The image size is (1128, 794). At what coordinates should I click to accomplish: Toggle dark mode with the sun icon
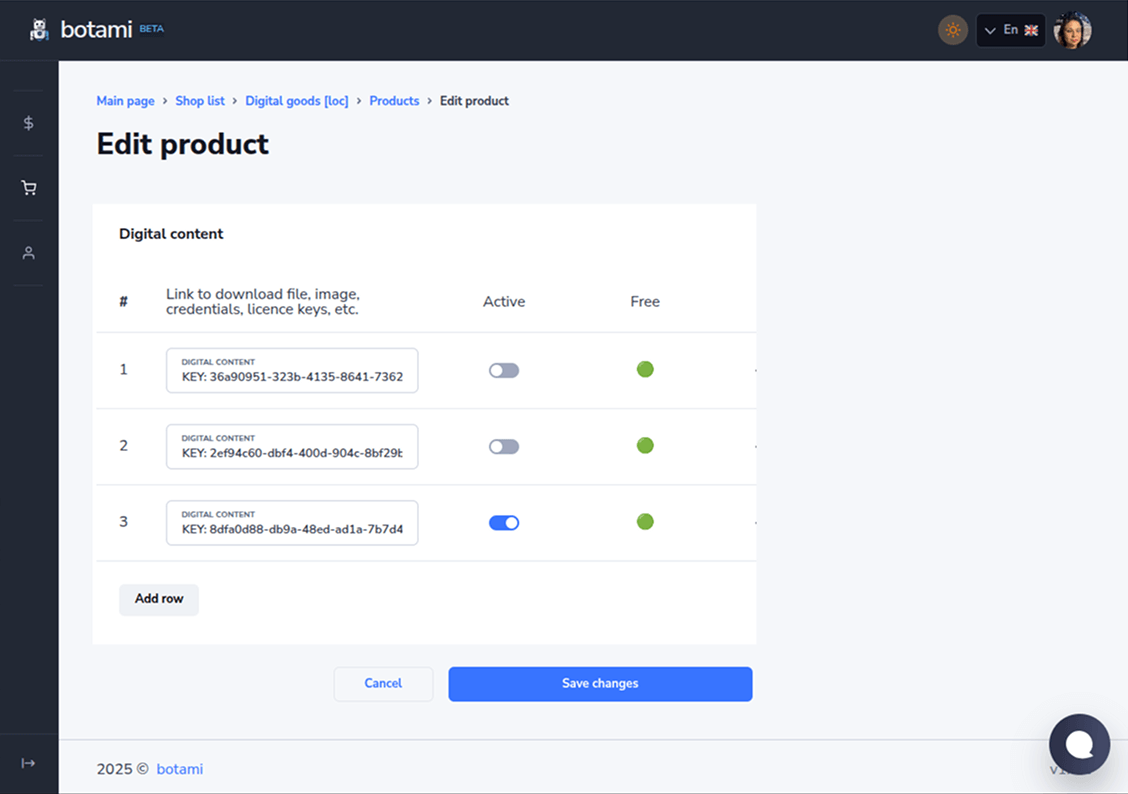coord(952,30)
